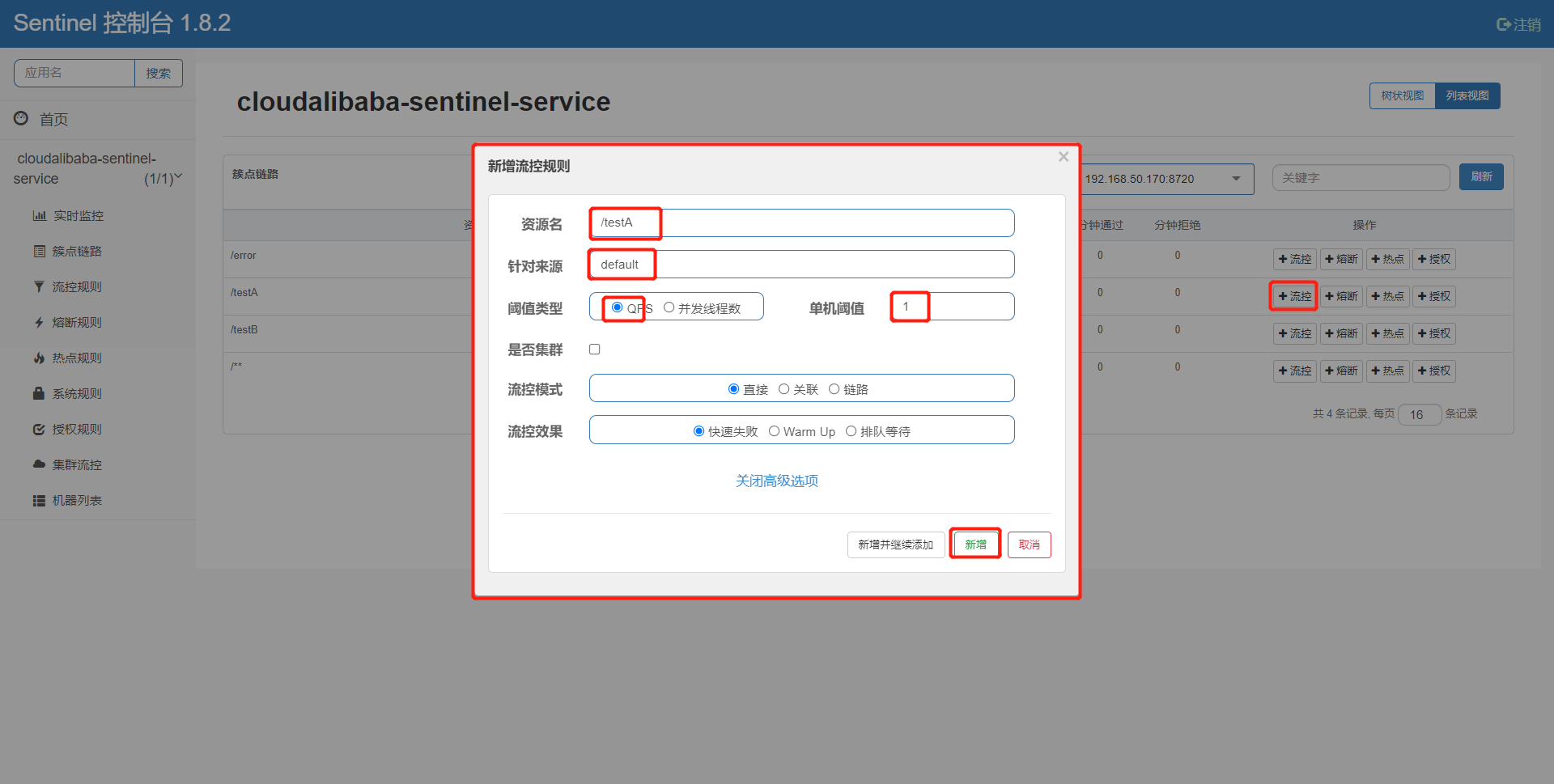1554x784 pixels.
Task: Select QPS threshold type radio
Action: tap(618, 307)
